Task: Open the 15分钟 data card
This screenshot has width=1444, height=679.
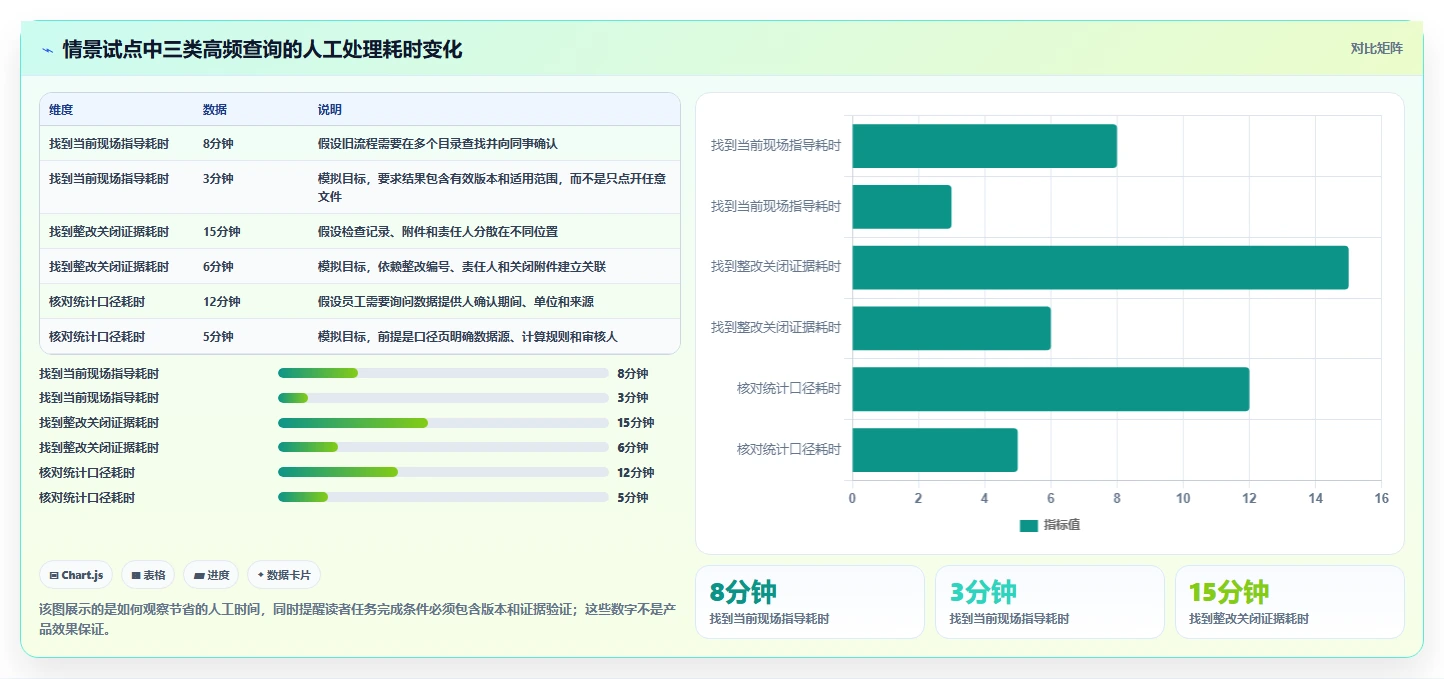Action: (x=1290, y=602)
